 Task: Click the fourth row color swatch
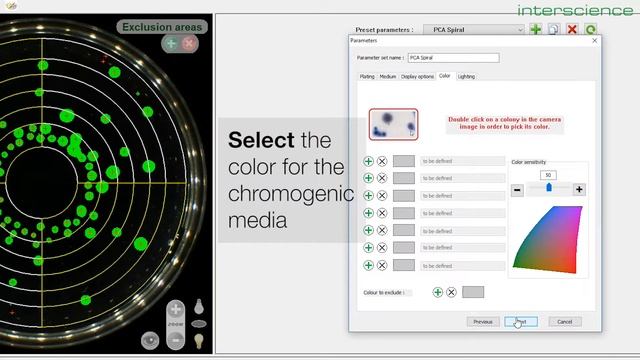[404, 213]
